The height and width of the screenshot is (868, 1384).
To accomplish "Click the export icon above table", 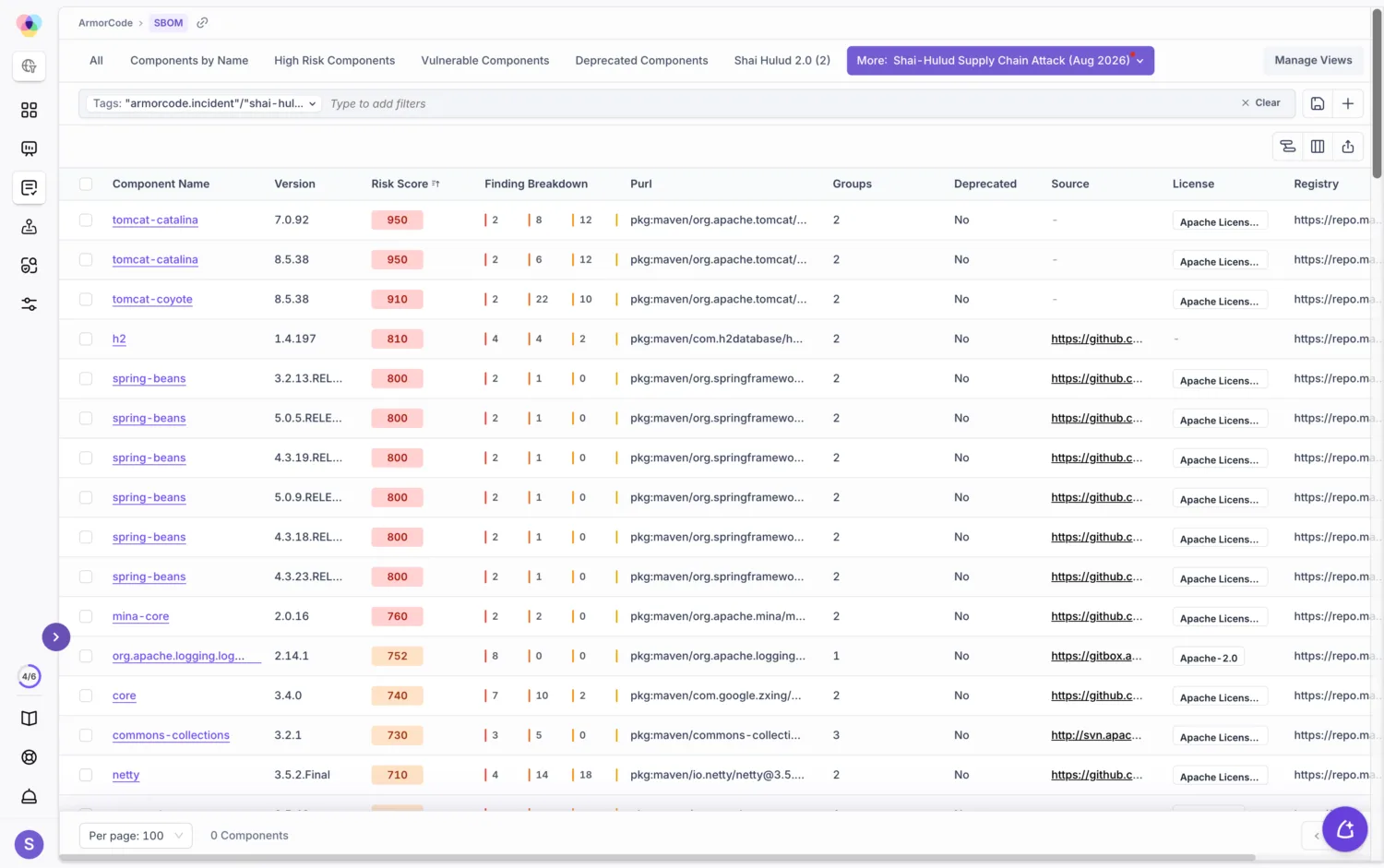I will 1347,146.
